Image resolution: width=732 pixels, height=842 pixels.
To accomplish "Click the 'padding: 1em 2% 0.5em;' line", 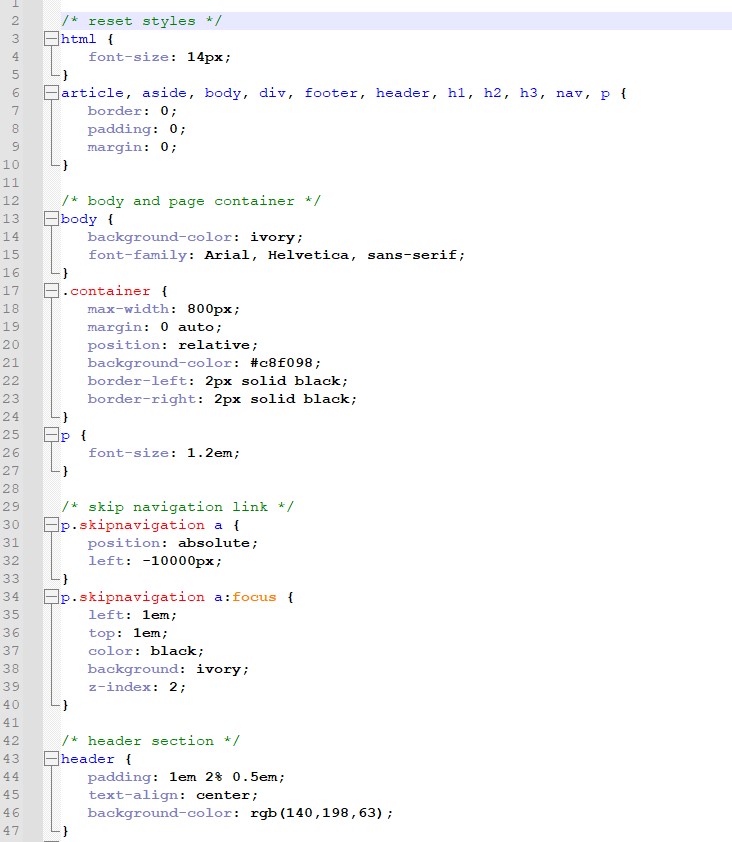I will coord(186,776).
